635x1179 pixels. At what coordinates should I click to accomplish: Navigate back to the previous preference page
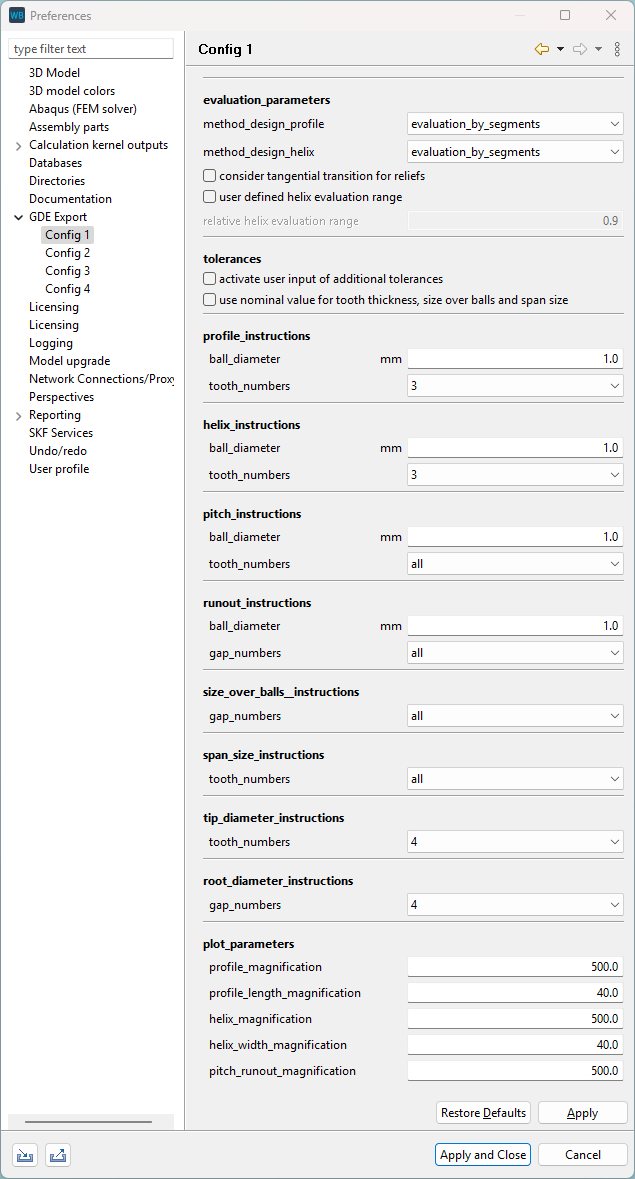541,47
